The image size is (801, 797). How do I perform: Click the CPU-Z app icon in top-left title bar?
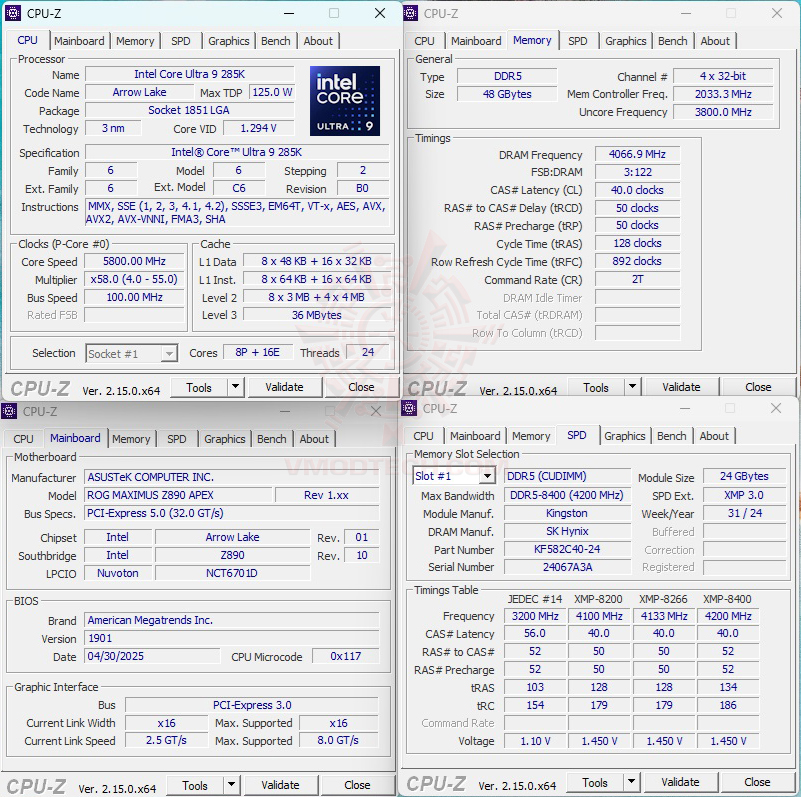(12, 13)
